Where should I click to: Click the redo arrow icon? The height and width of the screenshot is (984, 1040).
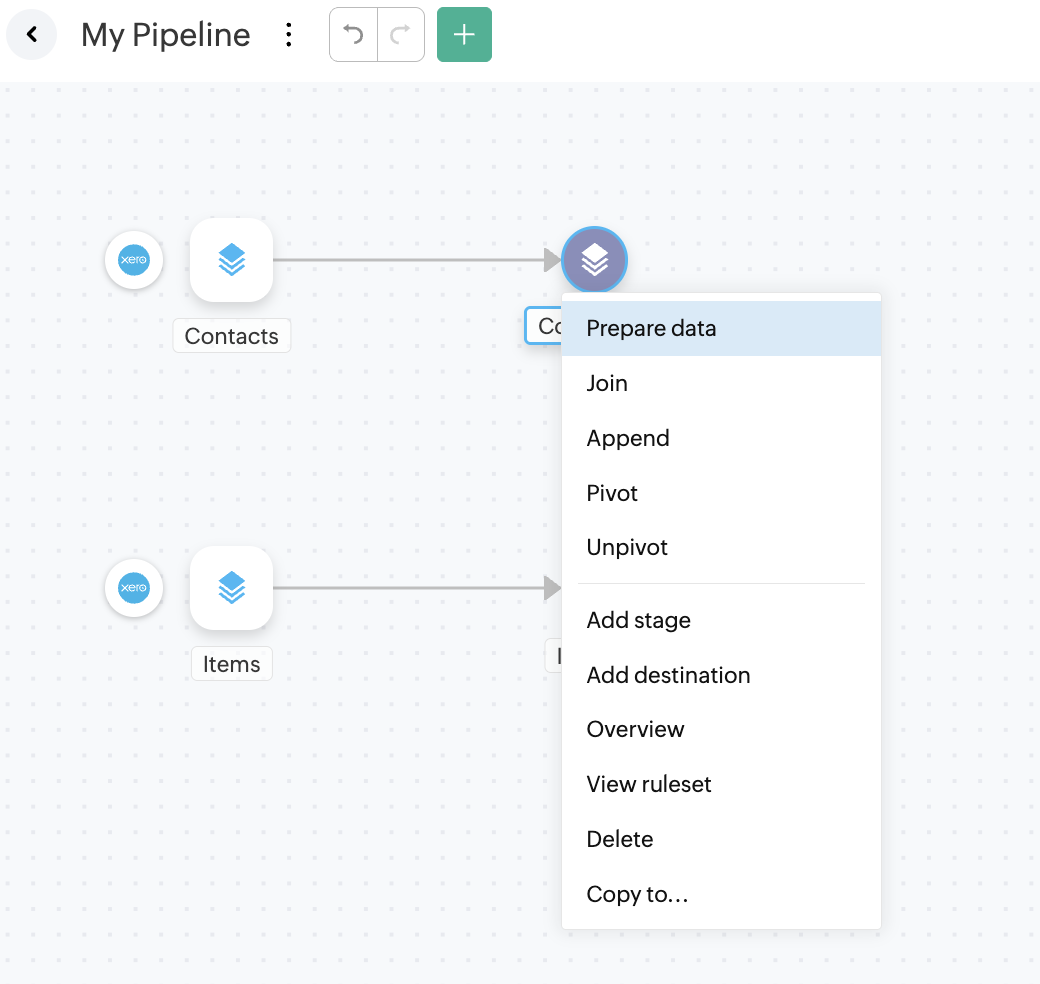(x=401, y=35)
